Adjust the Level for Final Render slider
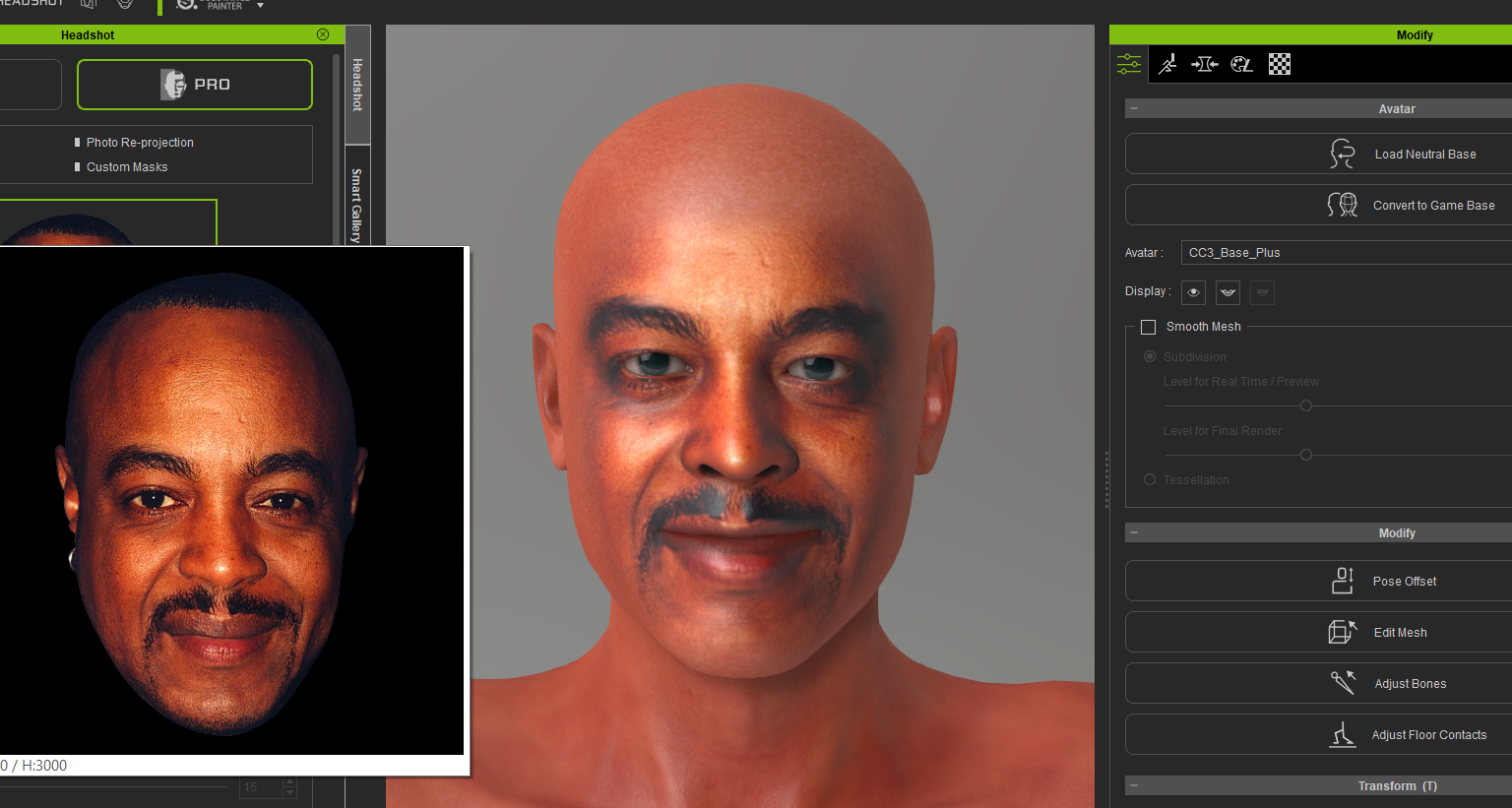 1306,455
